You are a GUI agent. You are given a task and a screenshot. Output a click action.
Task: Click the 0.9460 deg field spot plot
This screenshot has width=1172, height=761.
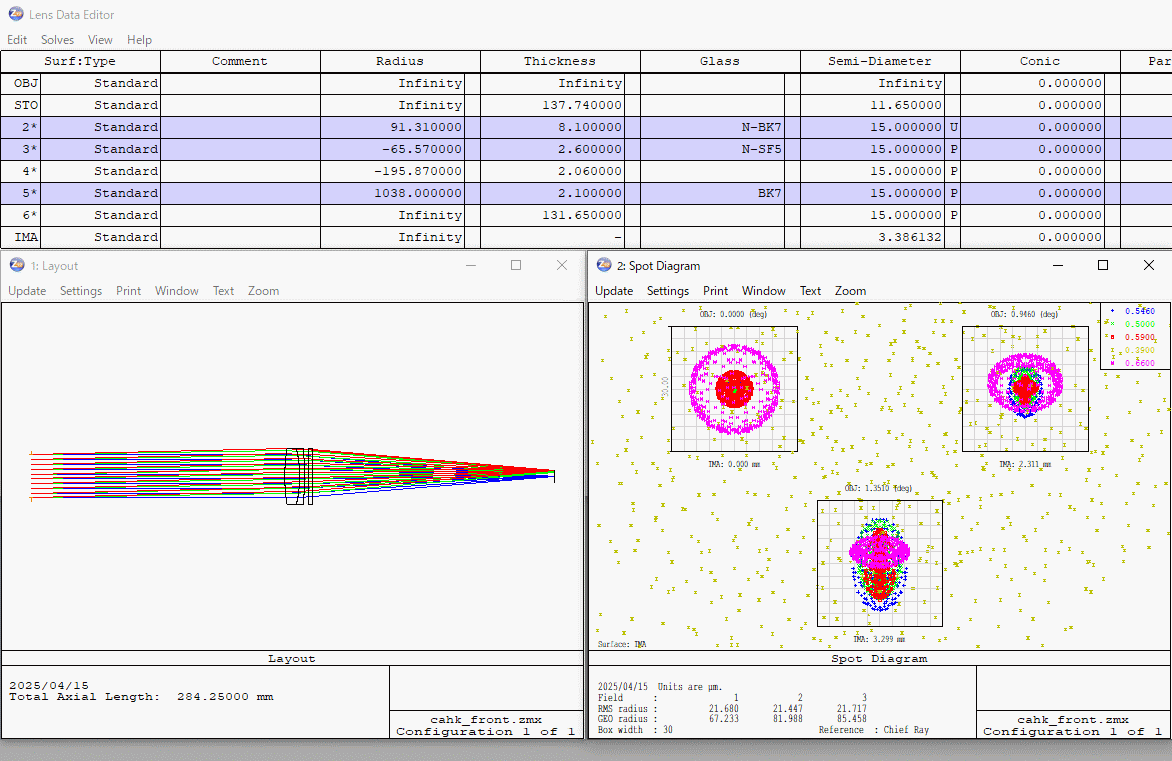(x=1025, y=389)
